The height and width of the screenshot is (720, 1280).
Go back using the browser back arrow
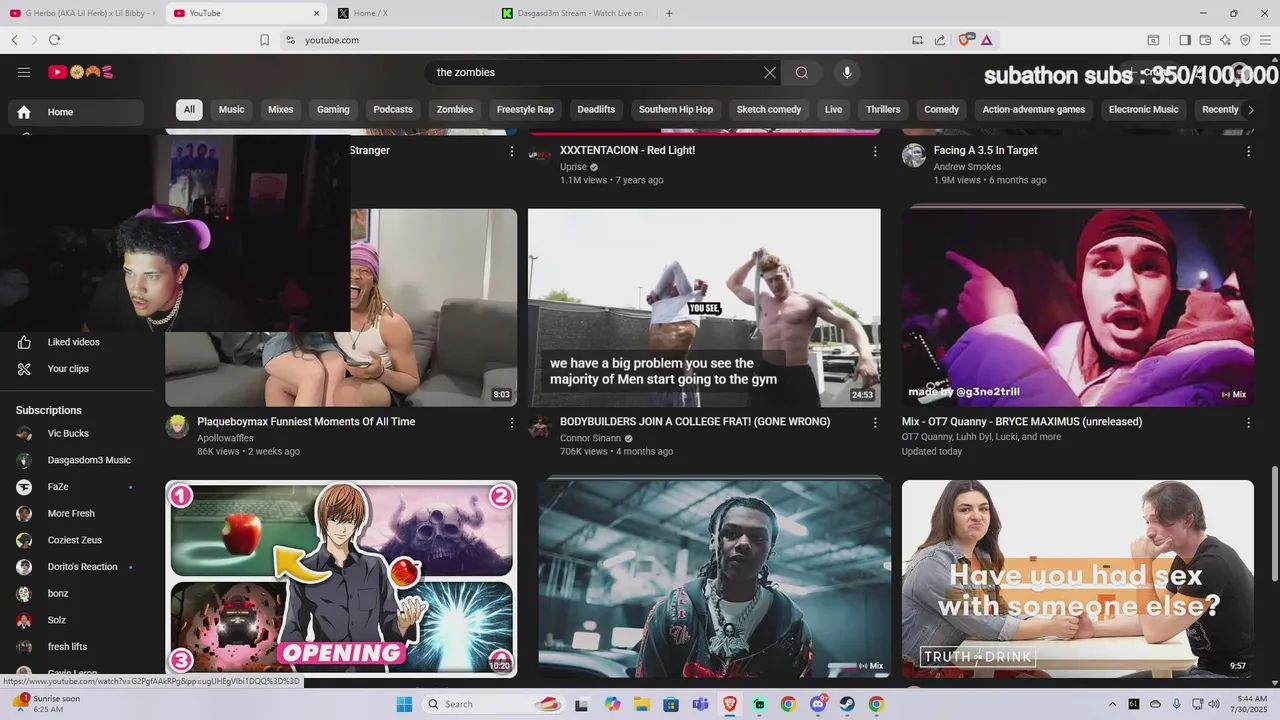(15, 40)
